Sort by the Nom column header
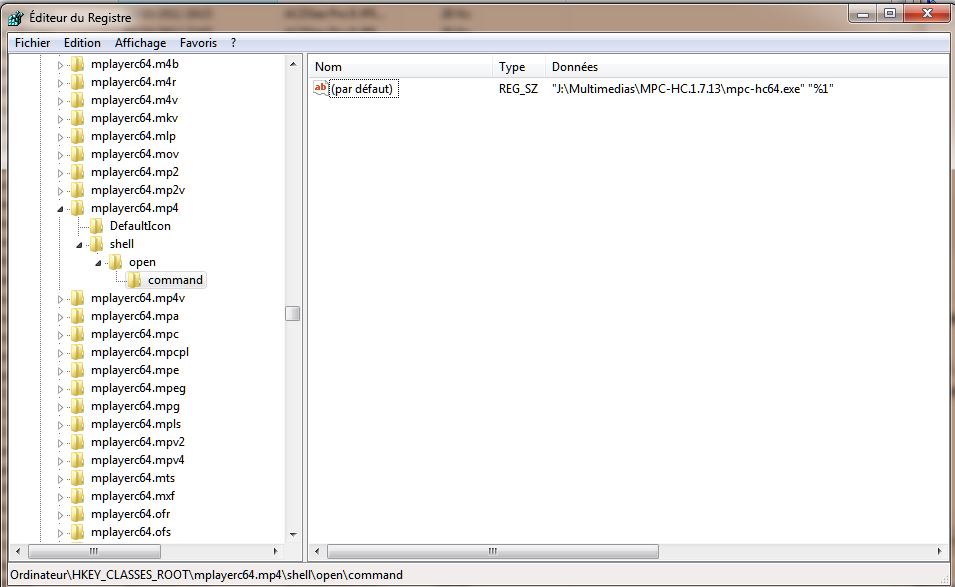 click(401, 67)
